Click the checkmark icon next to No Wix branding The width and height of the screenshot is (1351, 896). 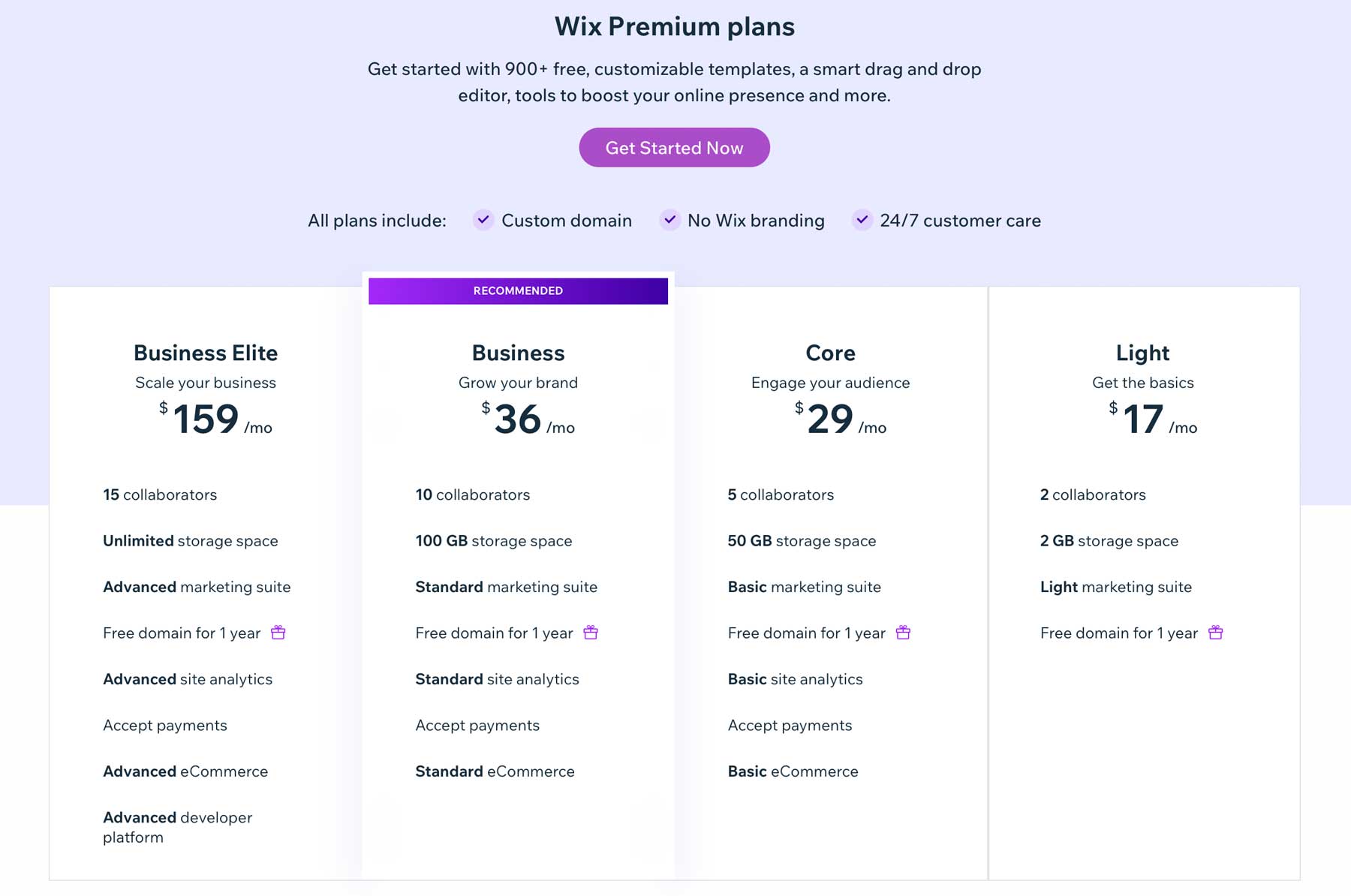tap(669, 220)
